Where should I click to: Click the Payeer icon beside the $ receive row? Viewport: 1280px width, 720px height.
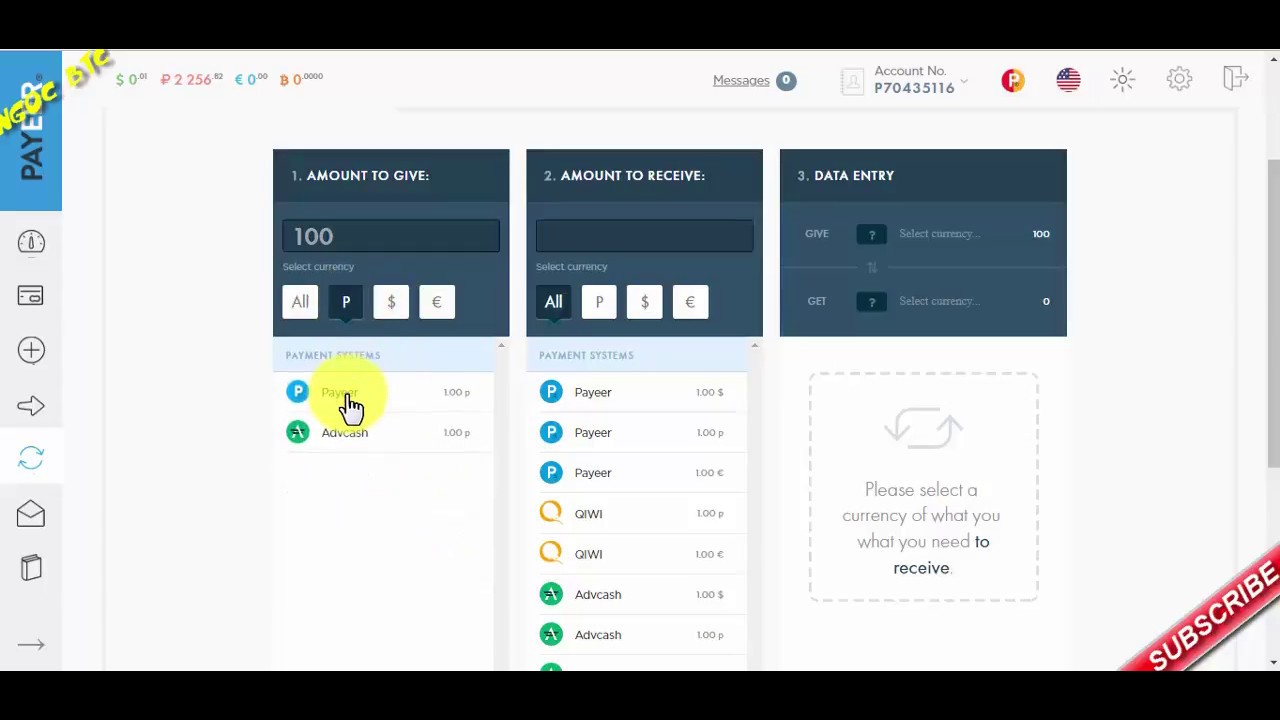click(551, 392)
